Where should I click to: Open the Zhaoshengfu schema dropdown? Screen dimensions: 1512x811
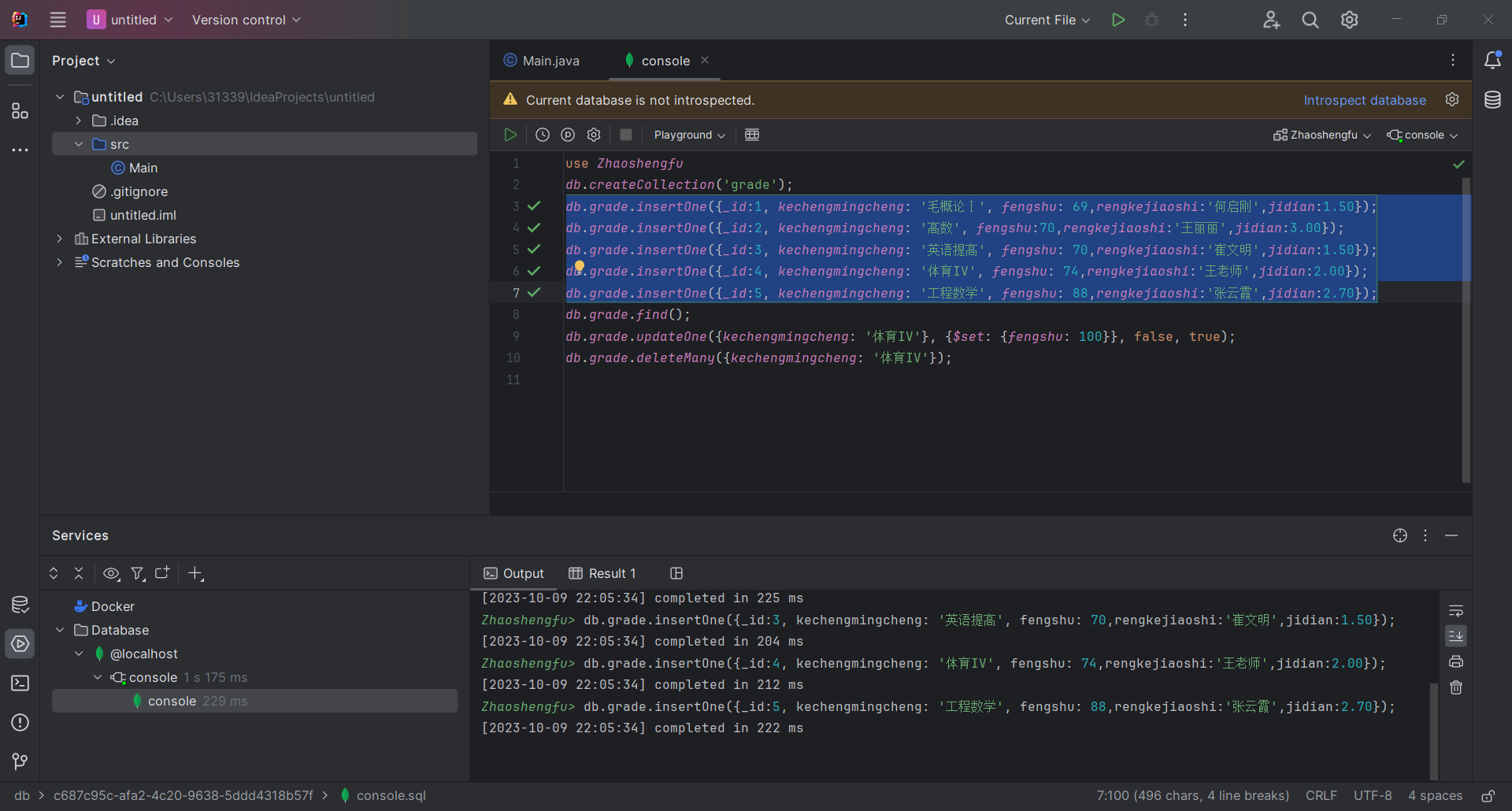click(1322, 135)
